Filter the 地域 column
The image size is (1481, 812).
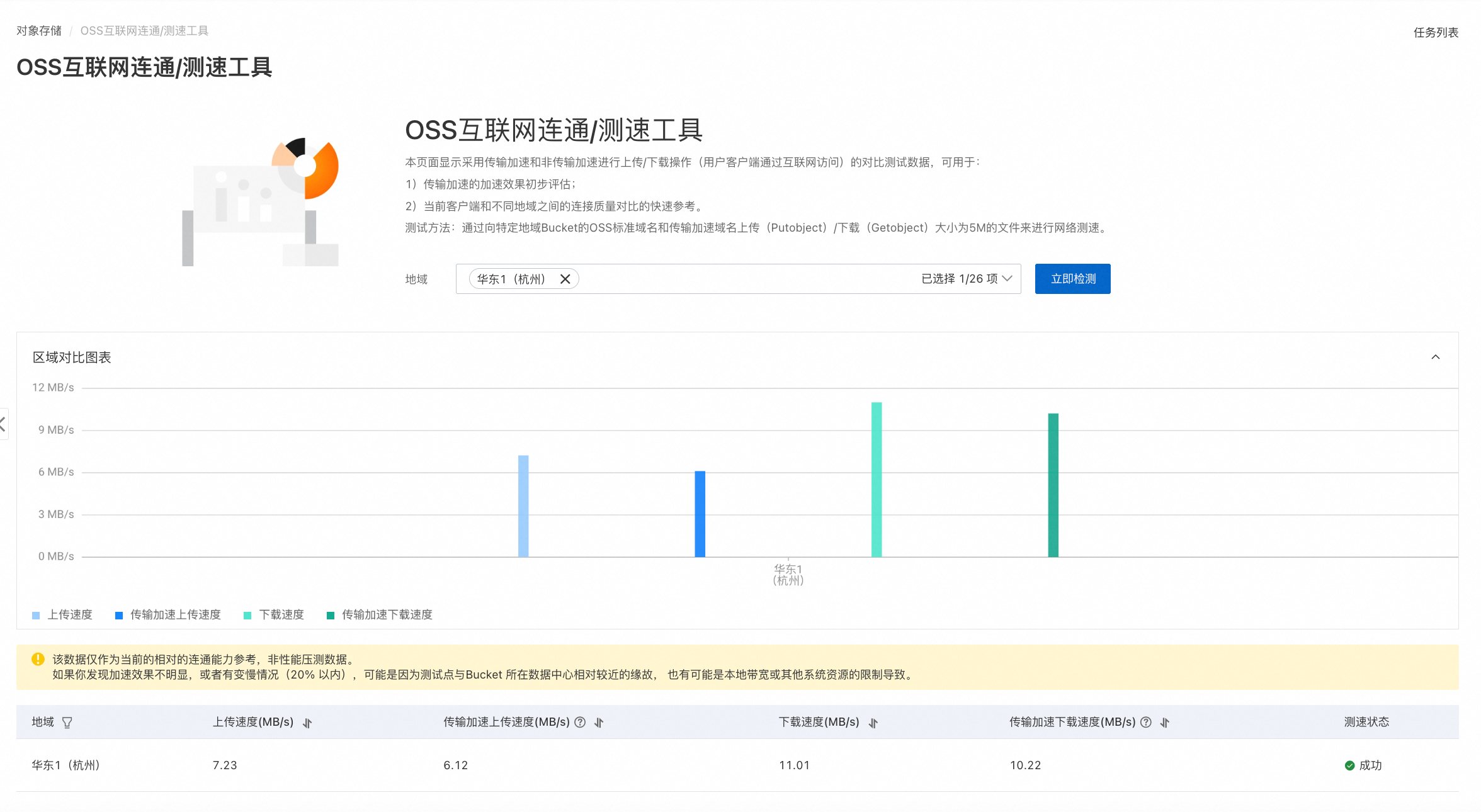tap(67, 723)
